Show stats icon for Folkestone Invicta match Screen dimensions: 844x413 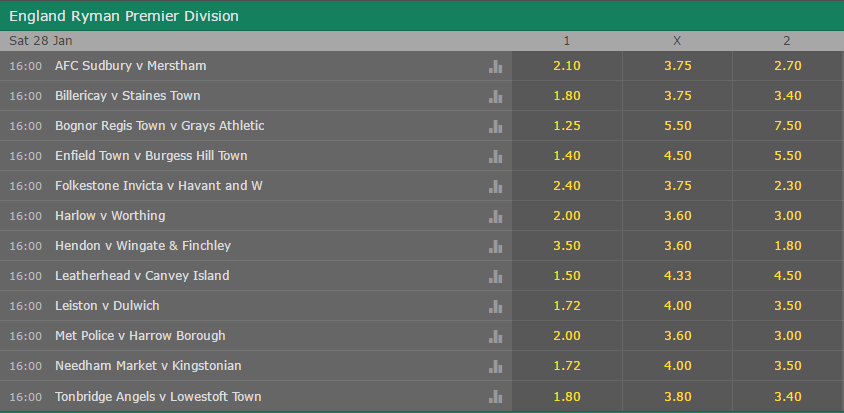pos(495,186)
